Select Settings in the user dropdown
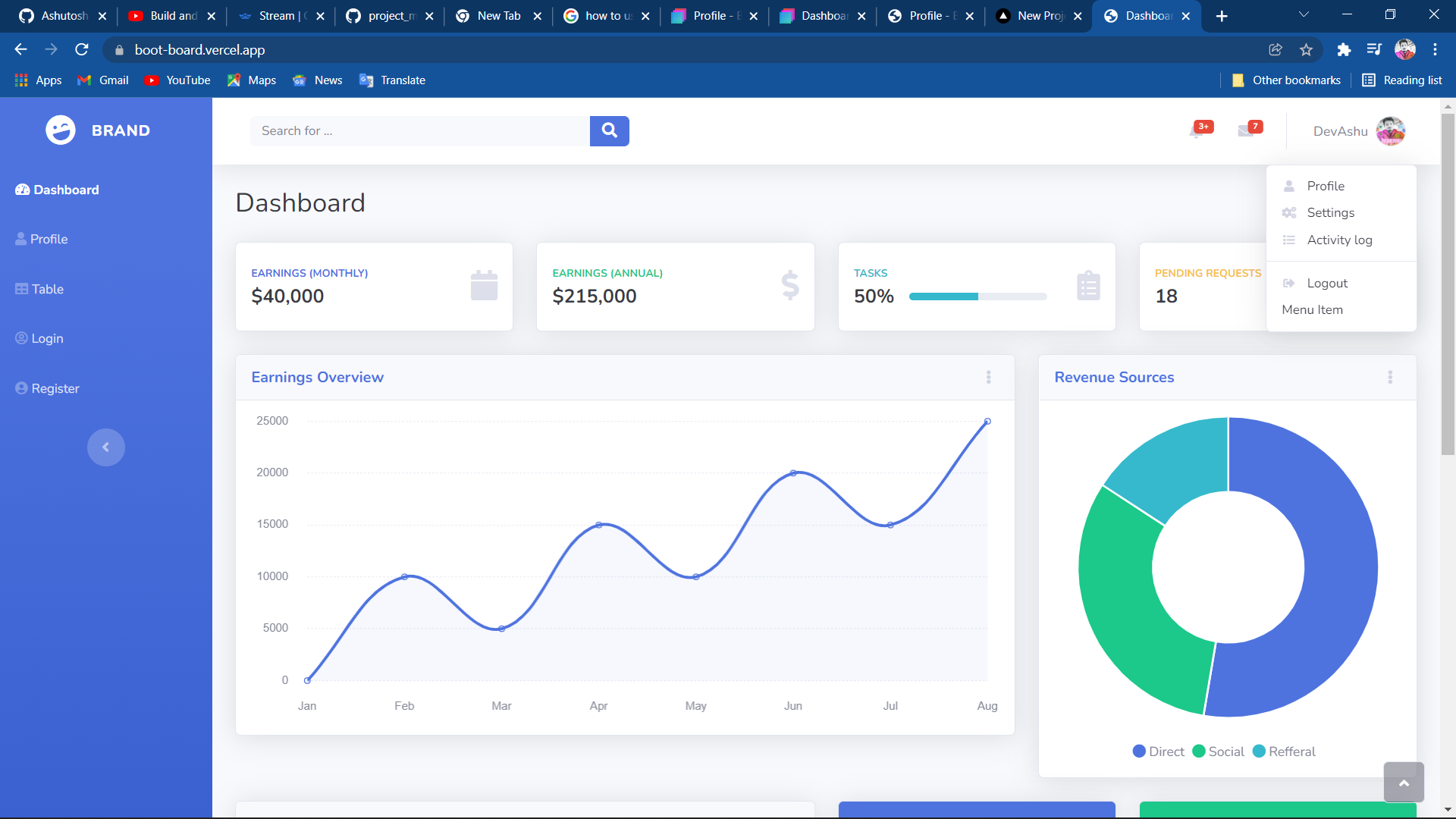This screenshot has height=819, width=1456. click(x=1341, y=212)
